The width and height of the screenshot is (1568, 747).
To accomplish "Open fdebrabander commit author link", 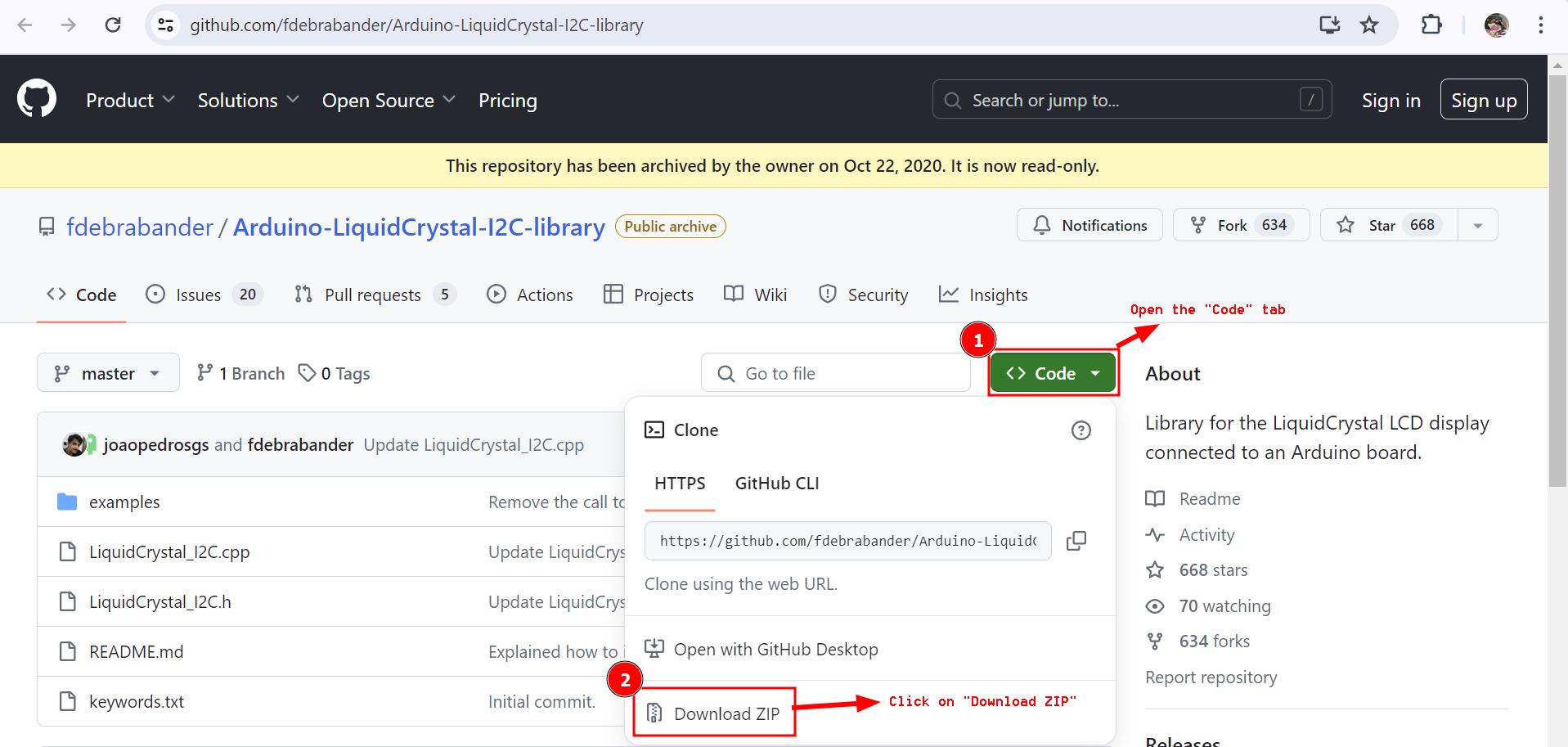I will 300,444.
